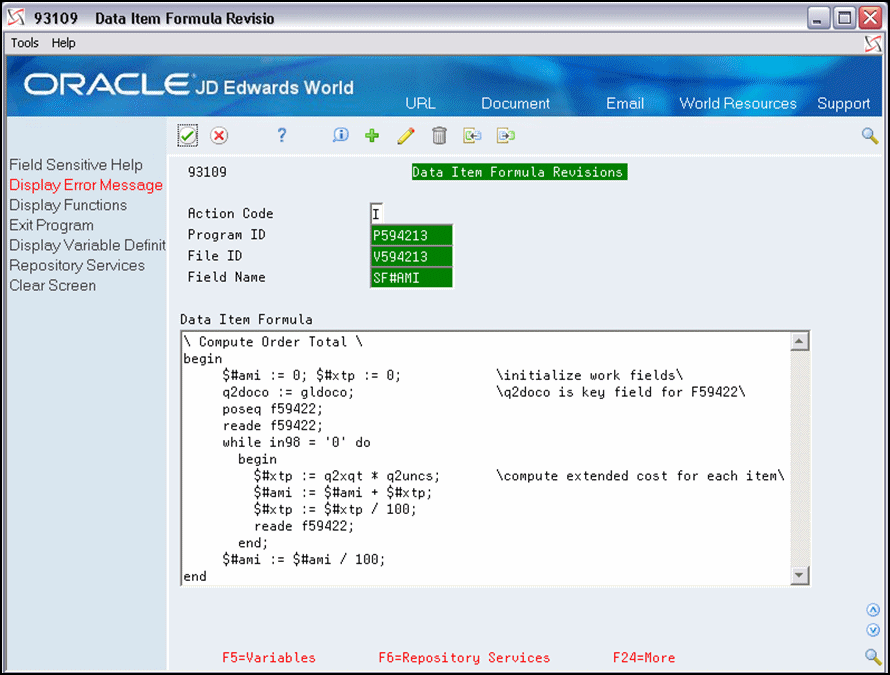Click the 'q2doco is key field' comment
This screenshot has height=675, width=890.
(x=620, y=392)
